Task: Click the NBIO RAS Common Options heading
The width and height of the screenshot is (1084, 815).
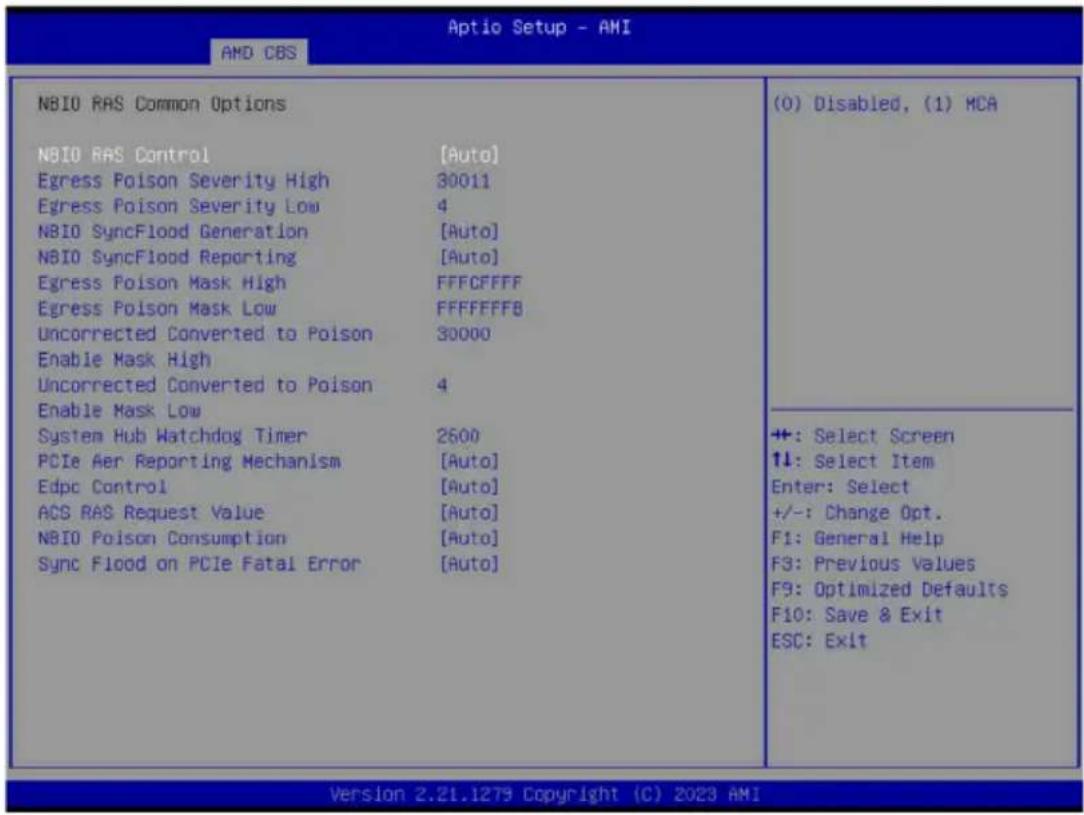Action: 162,104
